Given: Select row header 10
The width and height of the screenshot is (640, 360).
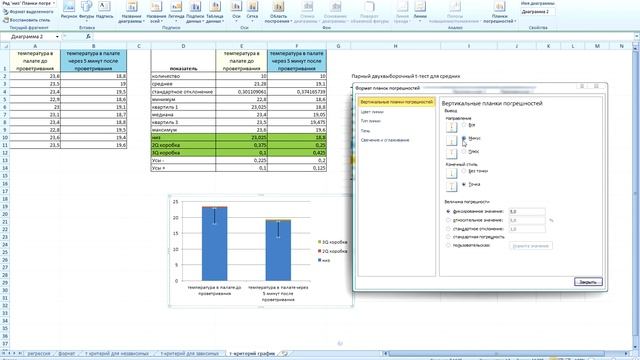Looking at the screenshot, I should click(x=5, y=138).
